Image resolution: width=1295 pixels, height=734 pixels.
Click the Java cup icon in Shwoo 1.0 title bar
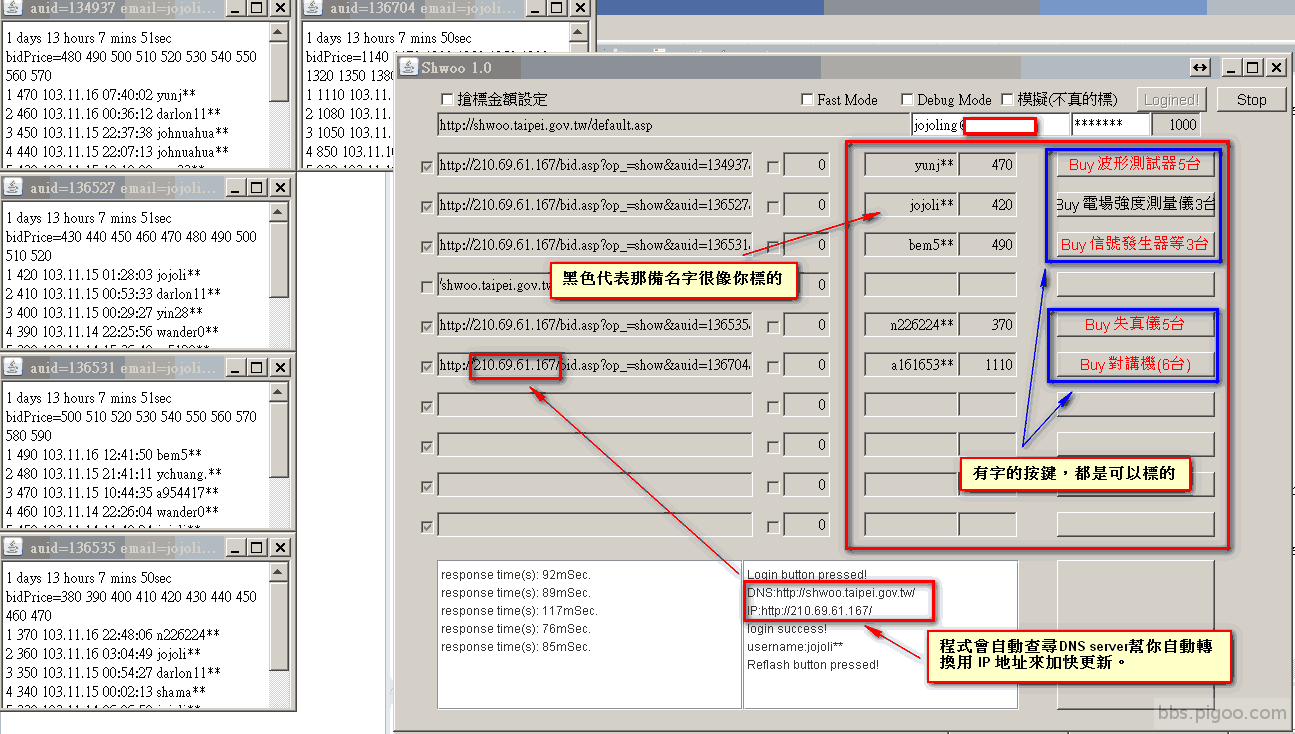[408, 67]
